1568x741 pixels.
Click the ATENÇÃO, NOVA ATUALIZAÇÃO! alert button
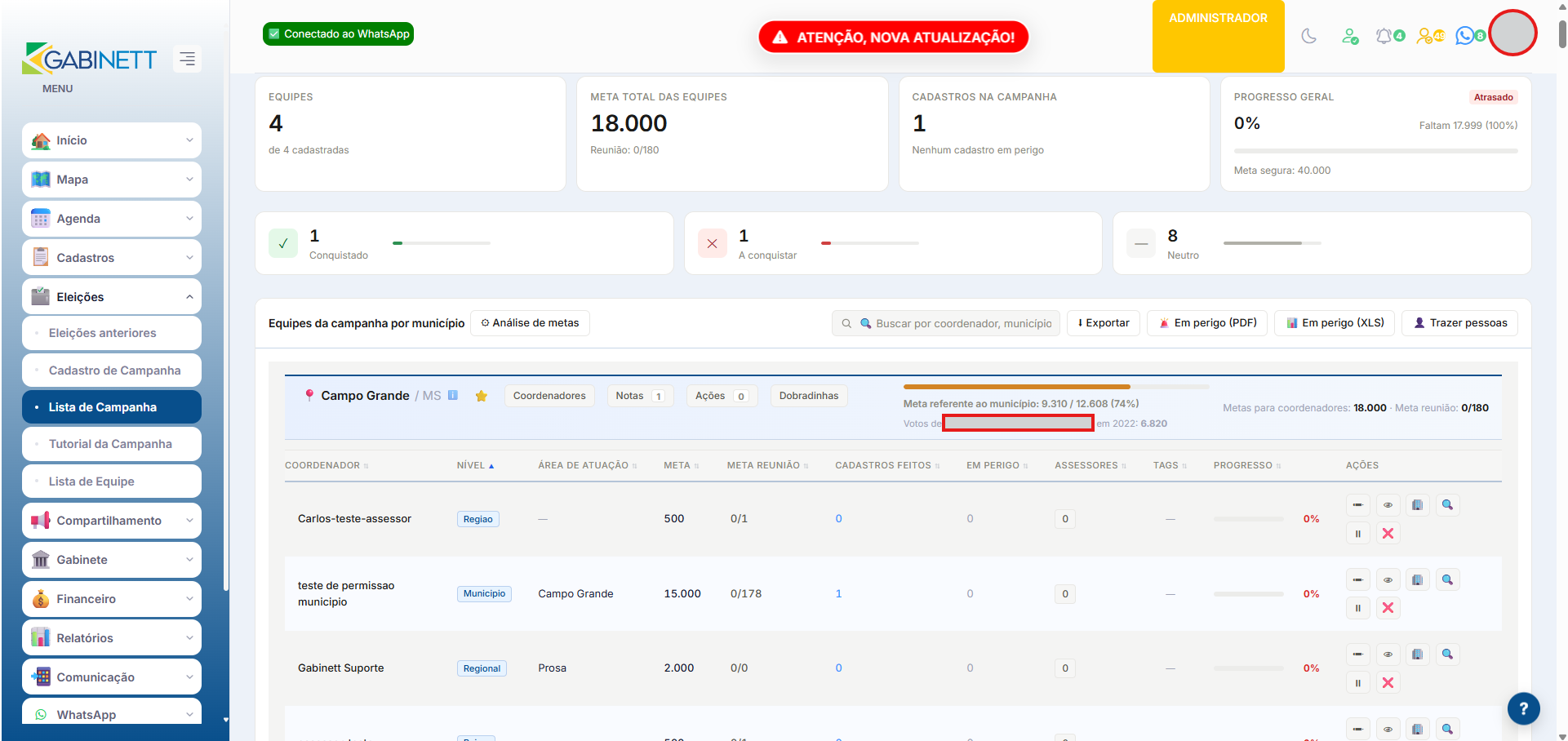(893, 37)
